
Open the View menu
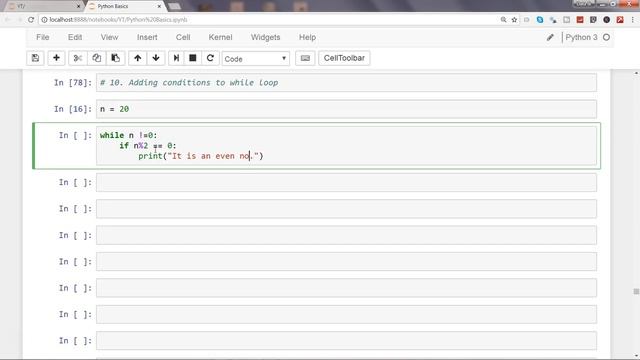[x=109, y=37]
